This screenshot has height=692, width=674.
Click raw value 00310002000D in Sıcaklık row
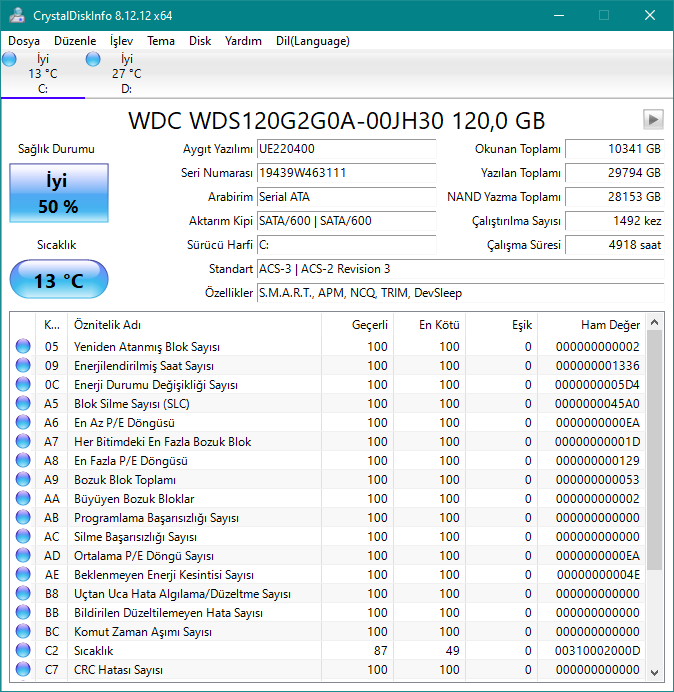[597, 651]
